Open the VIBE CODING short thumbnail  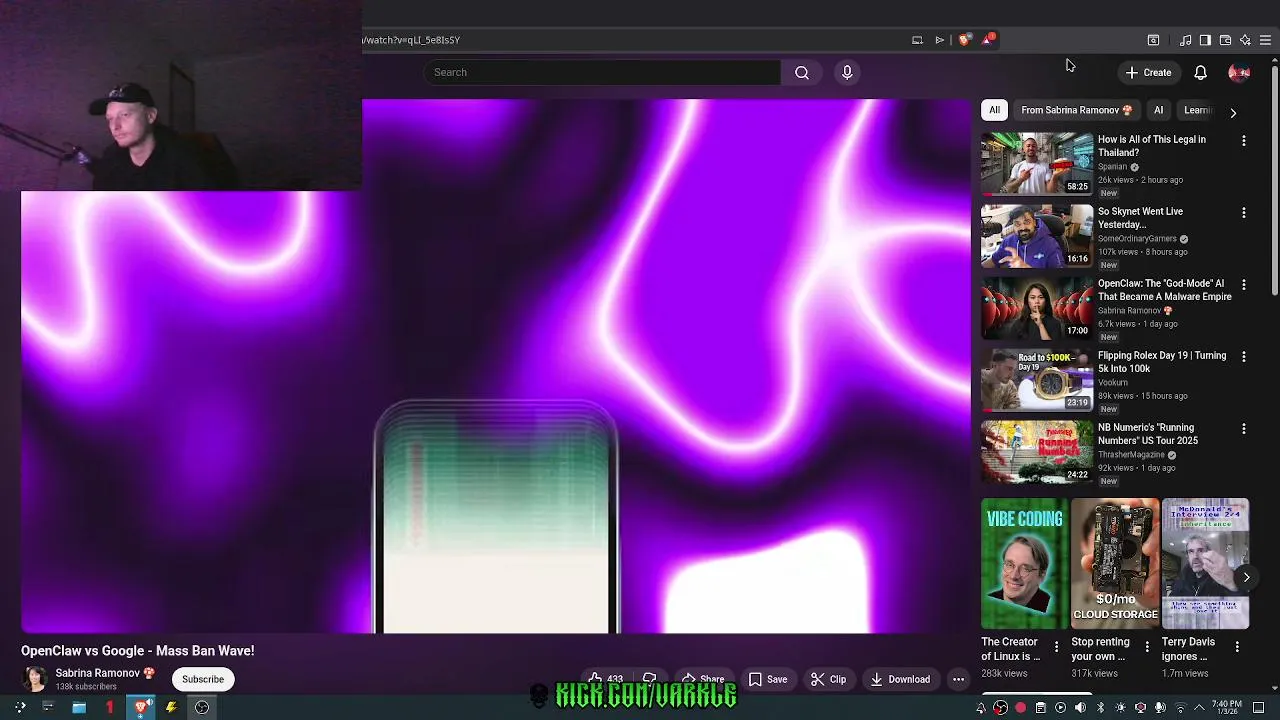[1025, 564]
